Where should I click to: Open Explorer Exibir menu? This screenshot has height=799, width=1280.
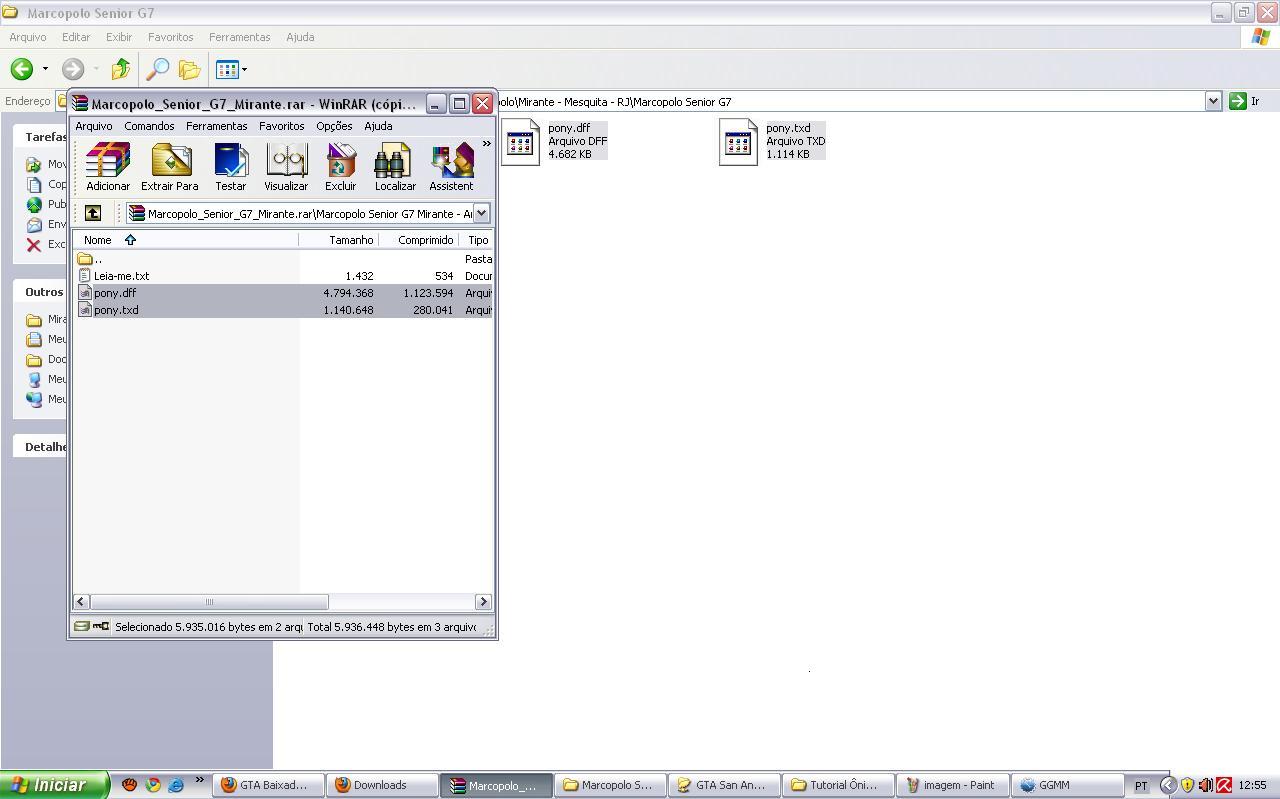[x=119, y=37]
